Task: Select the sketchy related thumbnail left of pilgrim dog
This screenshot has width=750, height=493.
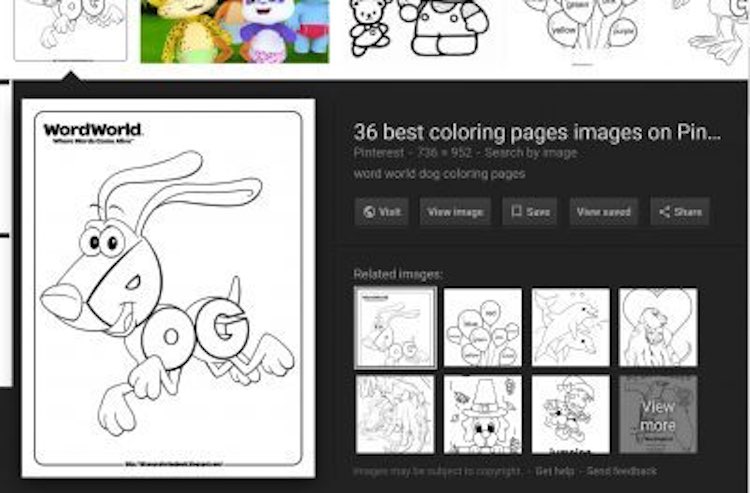Action: tap(395, 414)
